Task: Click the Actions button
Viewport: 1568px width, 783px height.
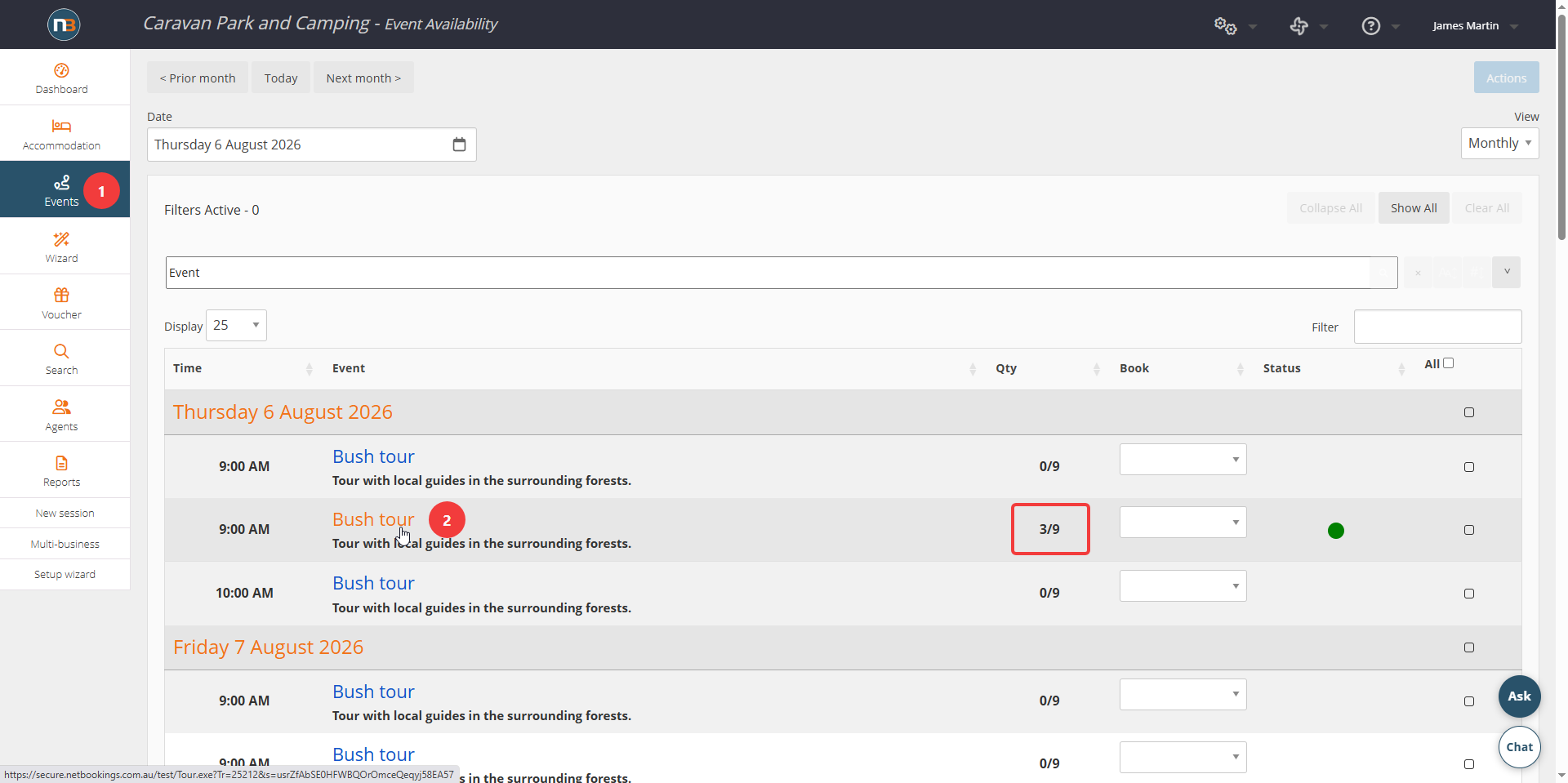Action: (1506, 78)
